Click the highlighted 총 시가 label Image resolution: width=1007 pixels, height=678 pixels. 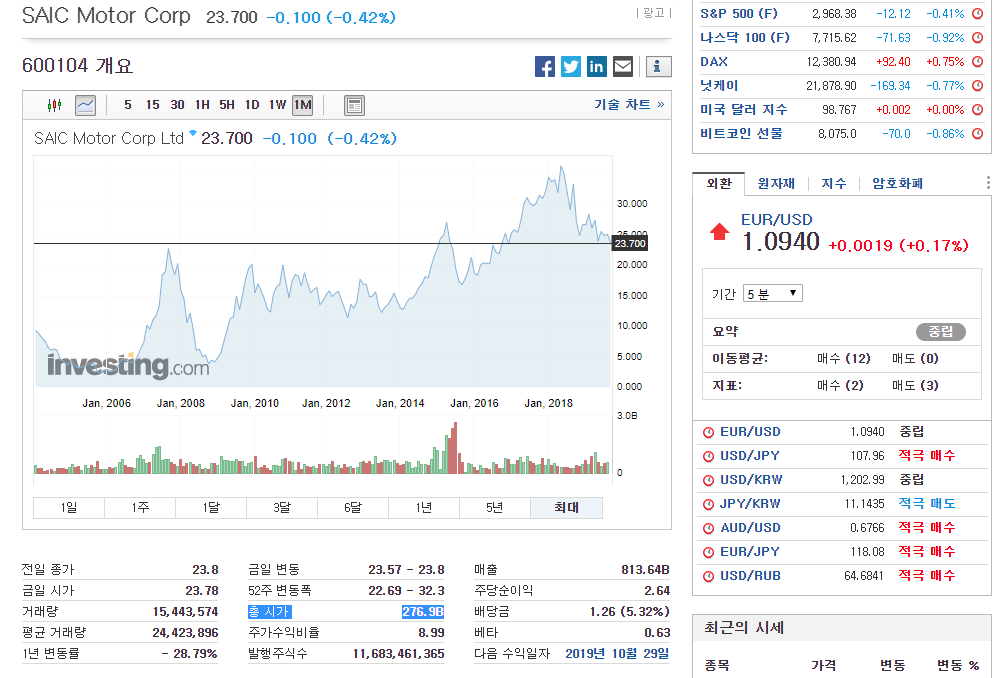(270, 612)
